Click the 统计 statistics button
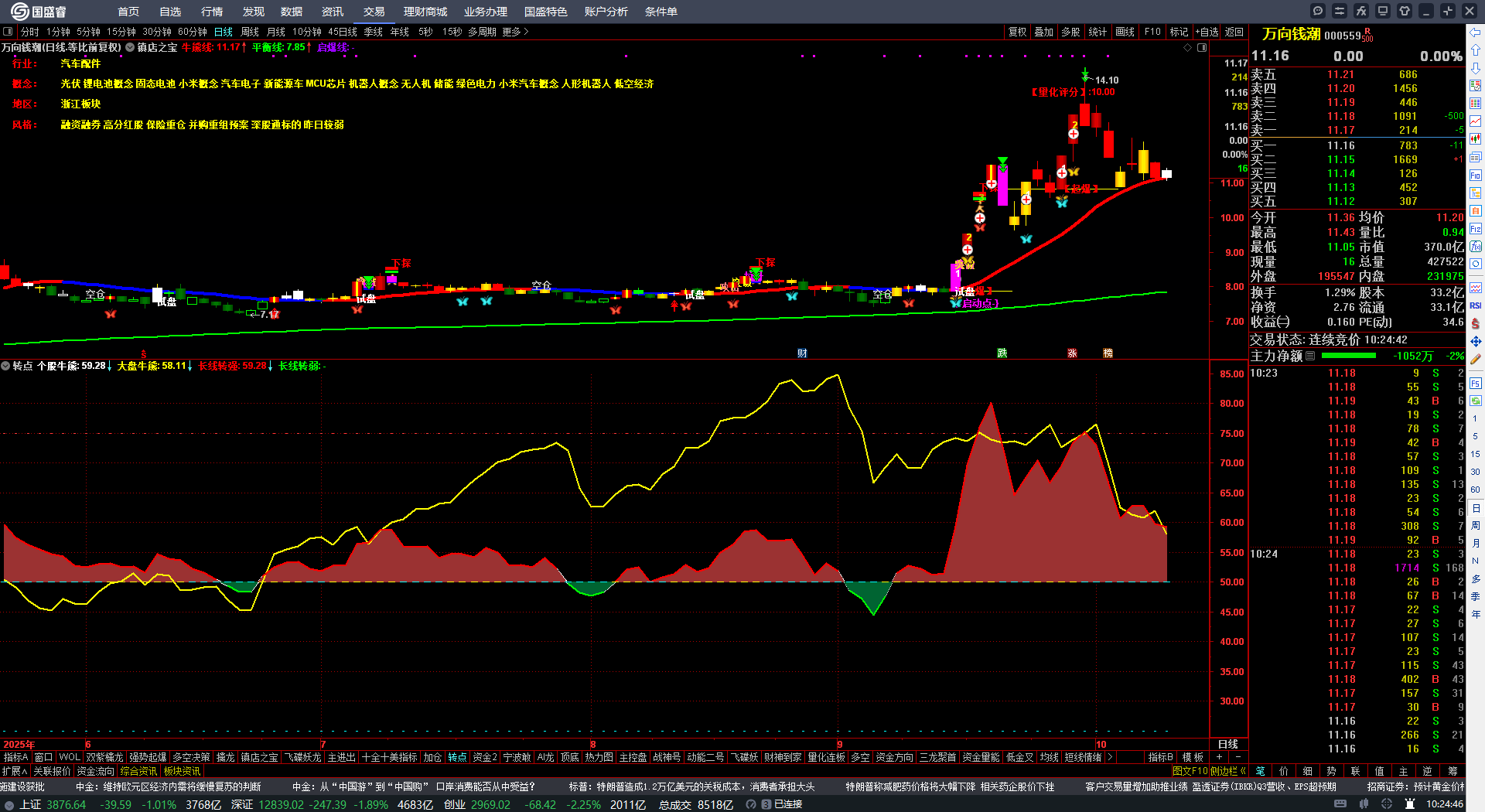 1098,32
